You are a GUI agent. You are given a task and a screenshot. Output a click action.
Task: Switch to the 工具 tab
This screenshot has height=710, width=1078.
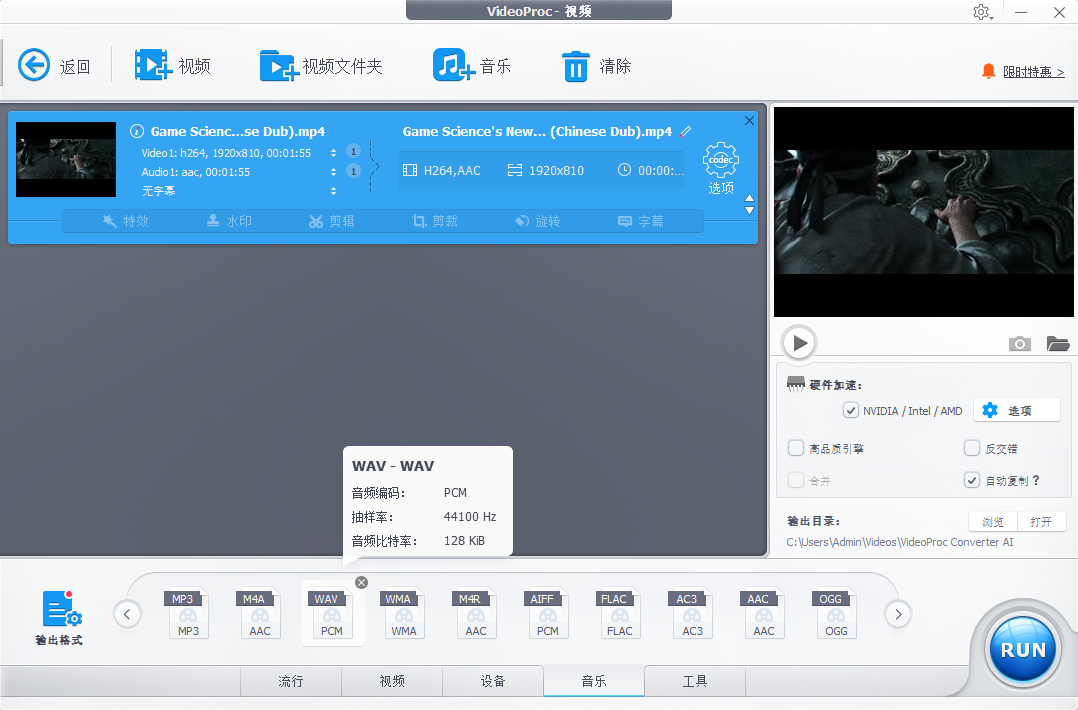[x=694, y=681]
